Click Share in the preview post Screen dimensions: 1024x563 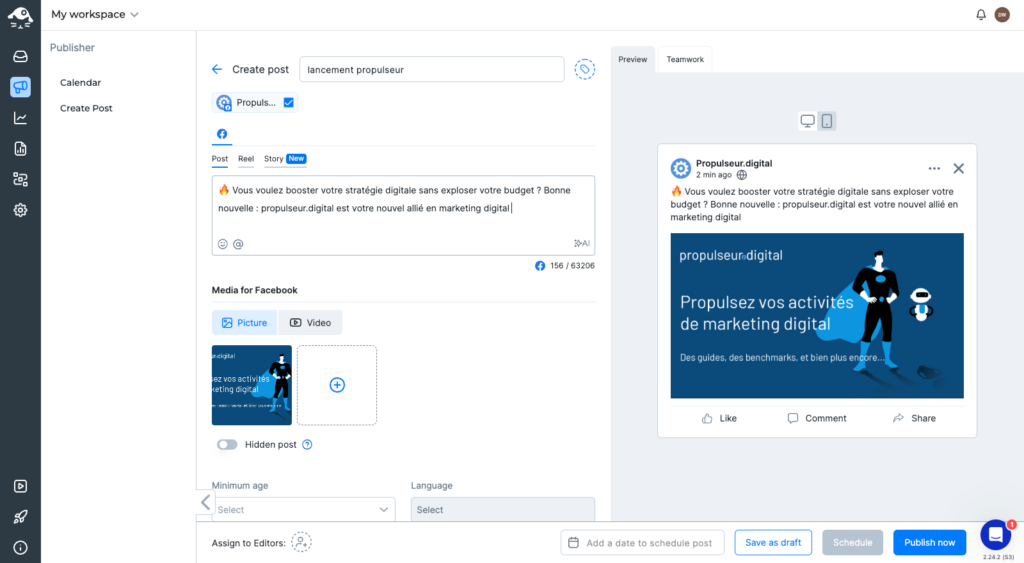tap(914, 419)
